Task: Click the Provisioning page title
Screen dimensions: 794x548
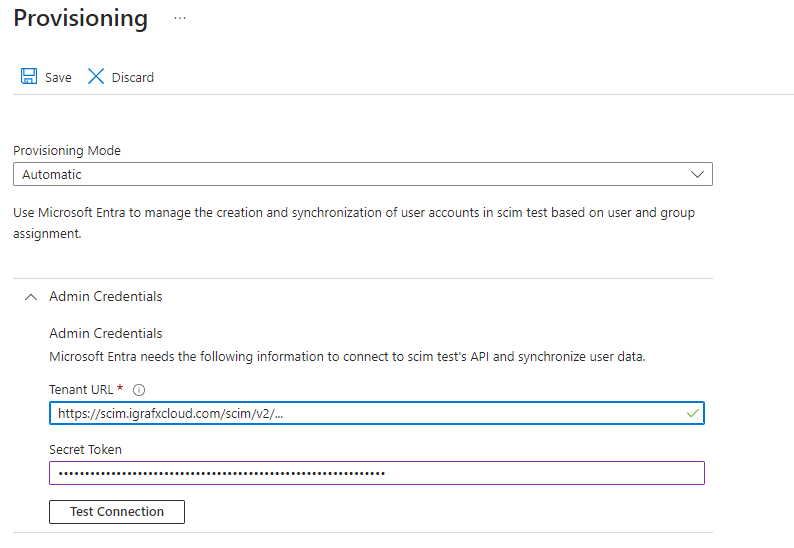Action: point(80,18)
